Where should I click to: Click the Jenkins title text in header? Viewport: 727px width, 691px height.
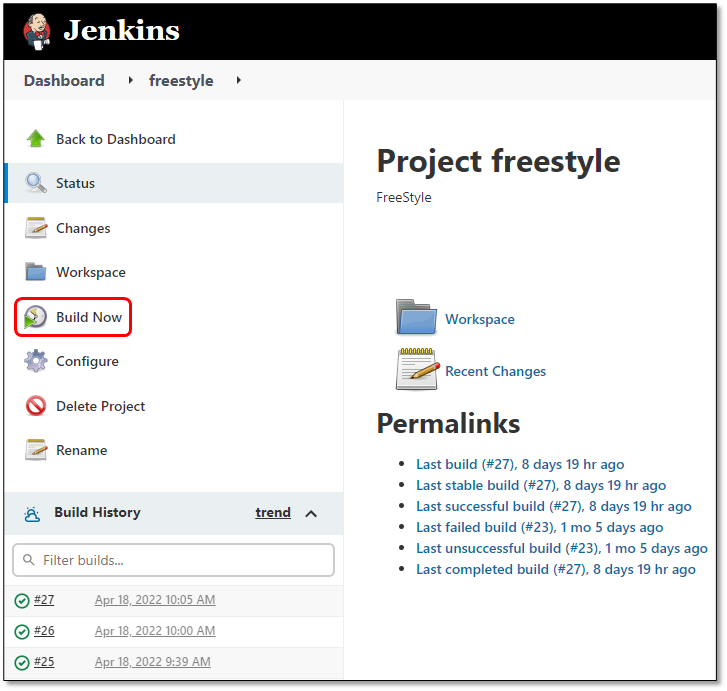121,31
